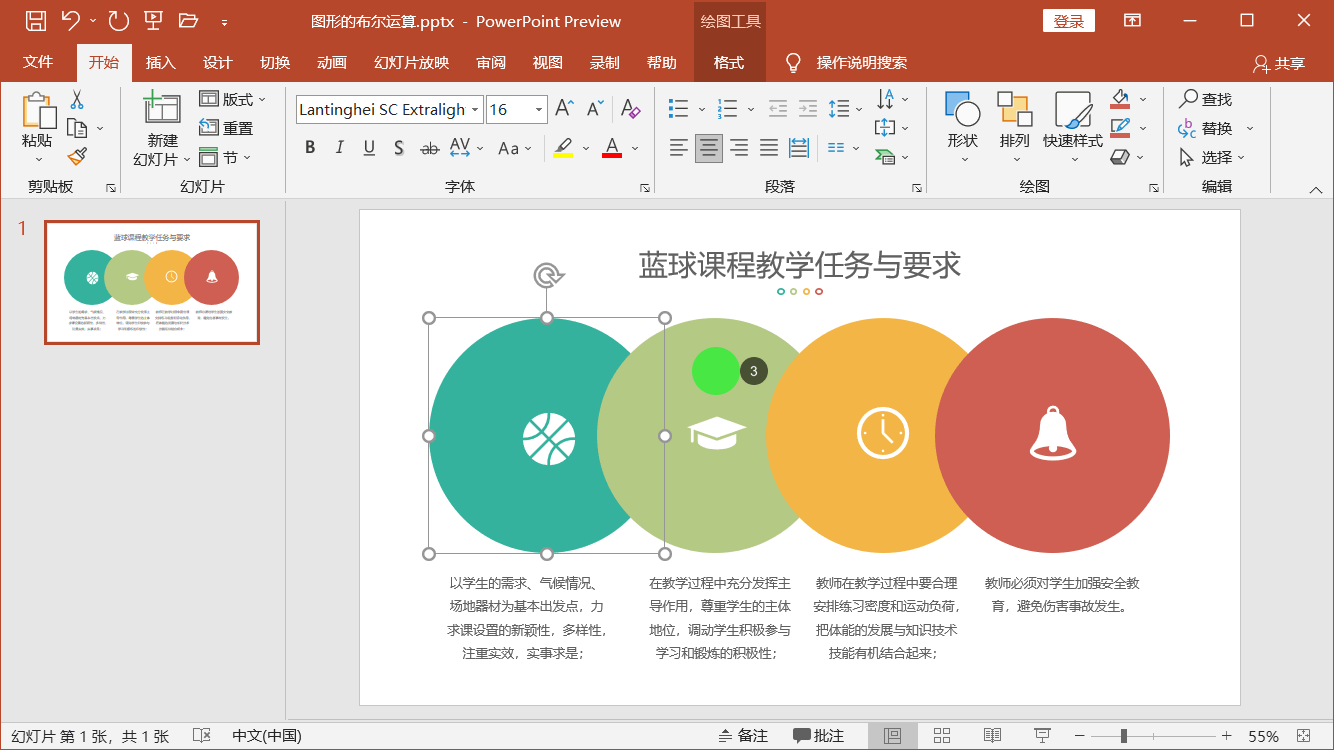Open Select (选择) dropdown
Image resolution: width=1334 pixels, height=750 pixels.
point(1211,157)
